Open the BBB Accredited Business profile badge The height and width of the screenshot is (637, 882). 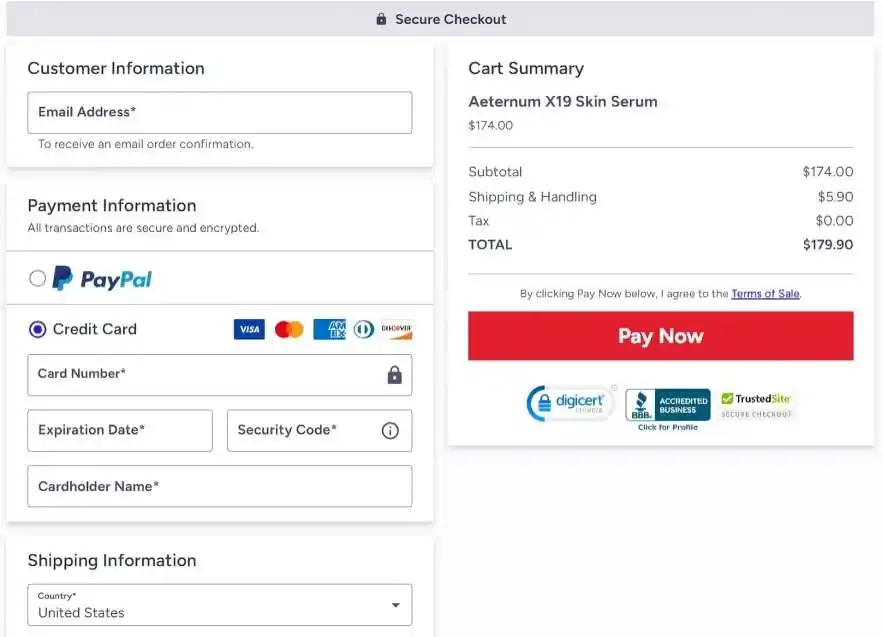pos(668,409)
